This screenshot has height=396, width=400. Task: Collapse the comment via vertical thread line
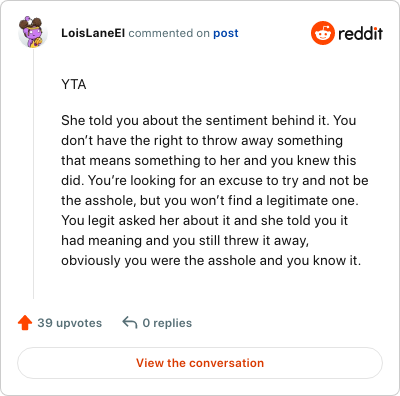33,173
